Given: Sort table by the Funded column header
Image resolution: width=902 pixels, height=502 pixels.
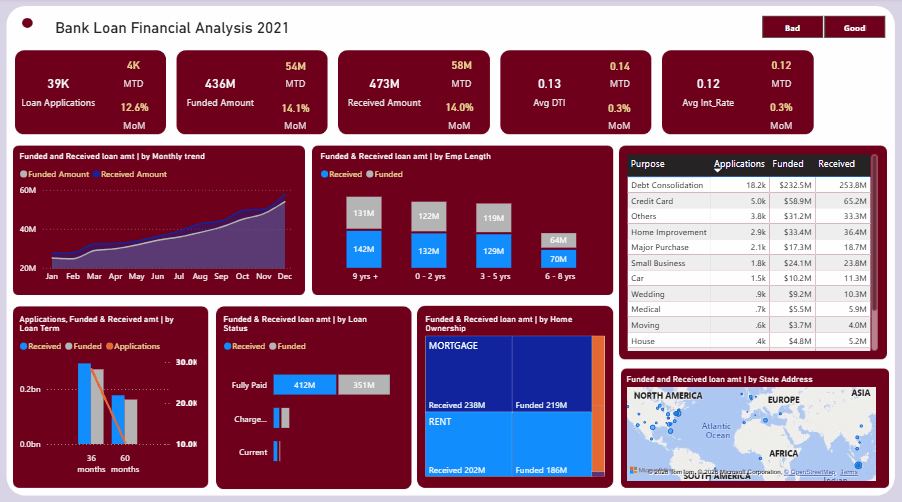Looking at the screenshot, I should (x=787, y=164).
